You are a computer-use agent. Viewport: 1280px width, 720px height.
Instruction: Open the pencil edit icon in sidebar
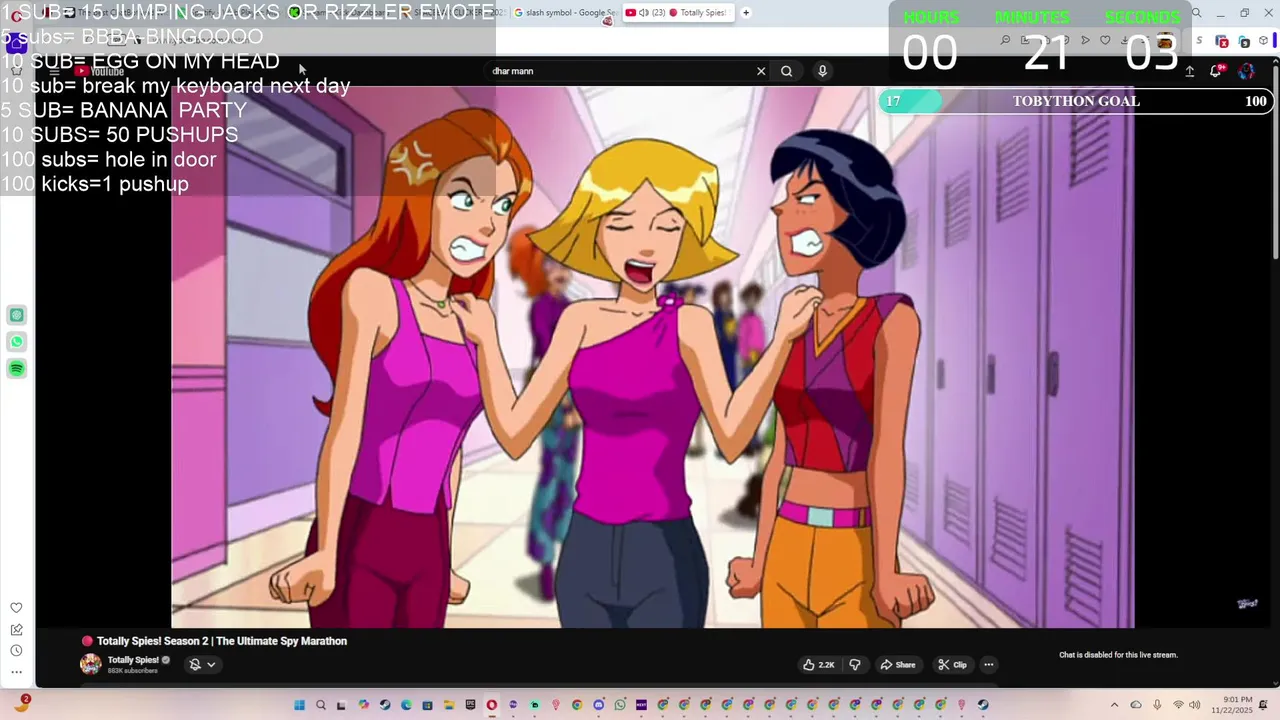pyautogui.click(x=16, y=630)
